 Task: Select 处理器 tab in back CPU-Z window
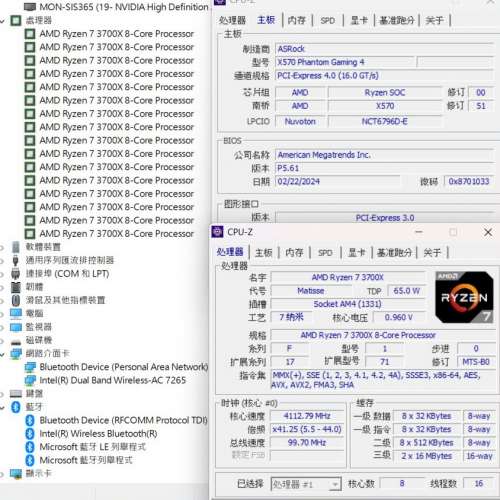tap(232, 20)
